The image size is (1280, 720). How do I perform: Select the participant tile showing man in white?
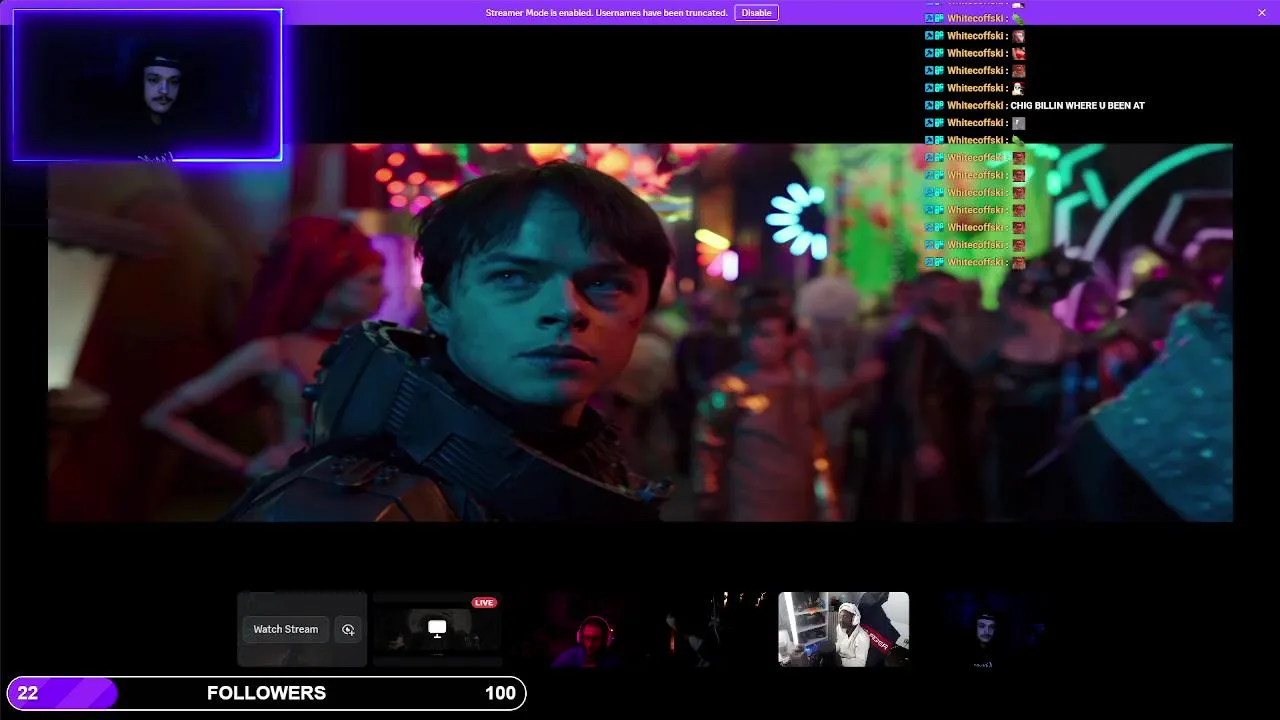tap(843, 629)
